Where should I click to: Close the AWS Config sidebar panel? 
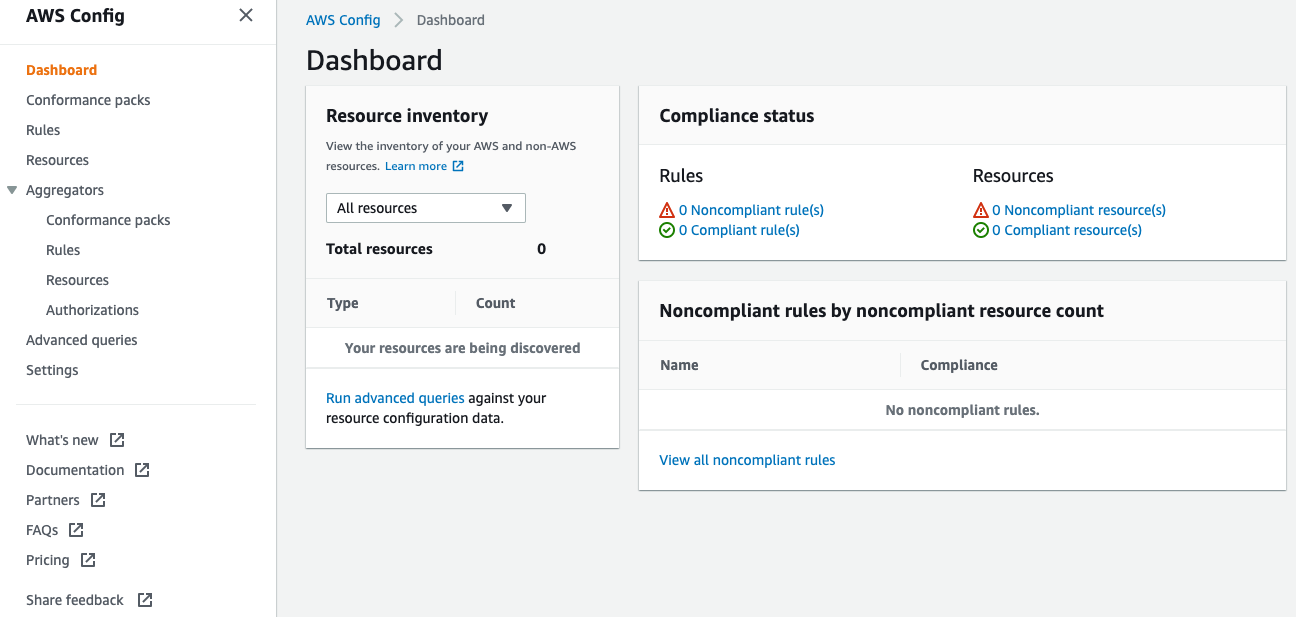tap(246, 15)
